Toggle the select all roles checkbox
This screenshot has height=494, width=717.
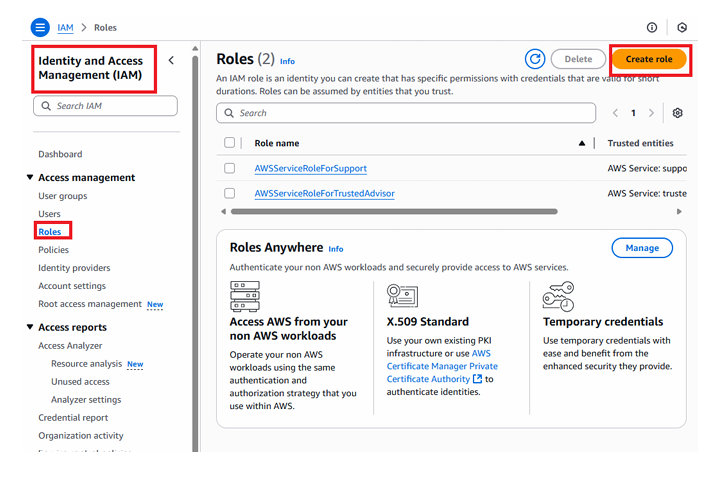[230, 143]
